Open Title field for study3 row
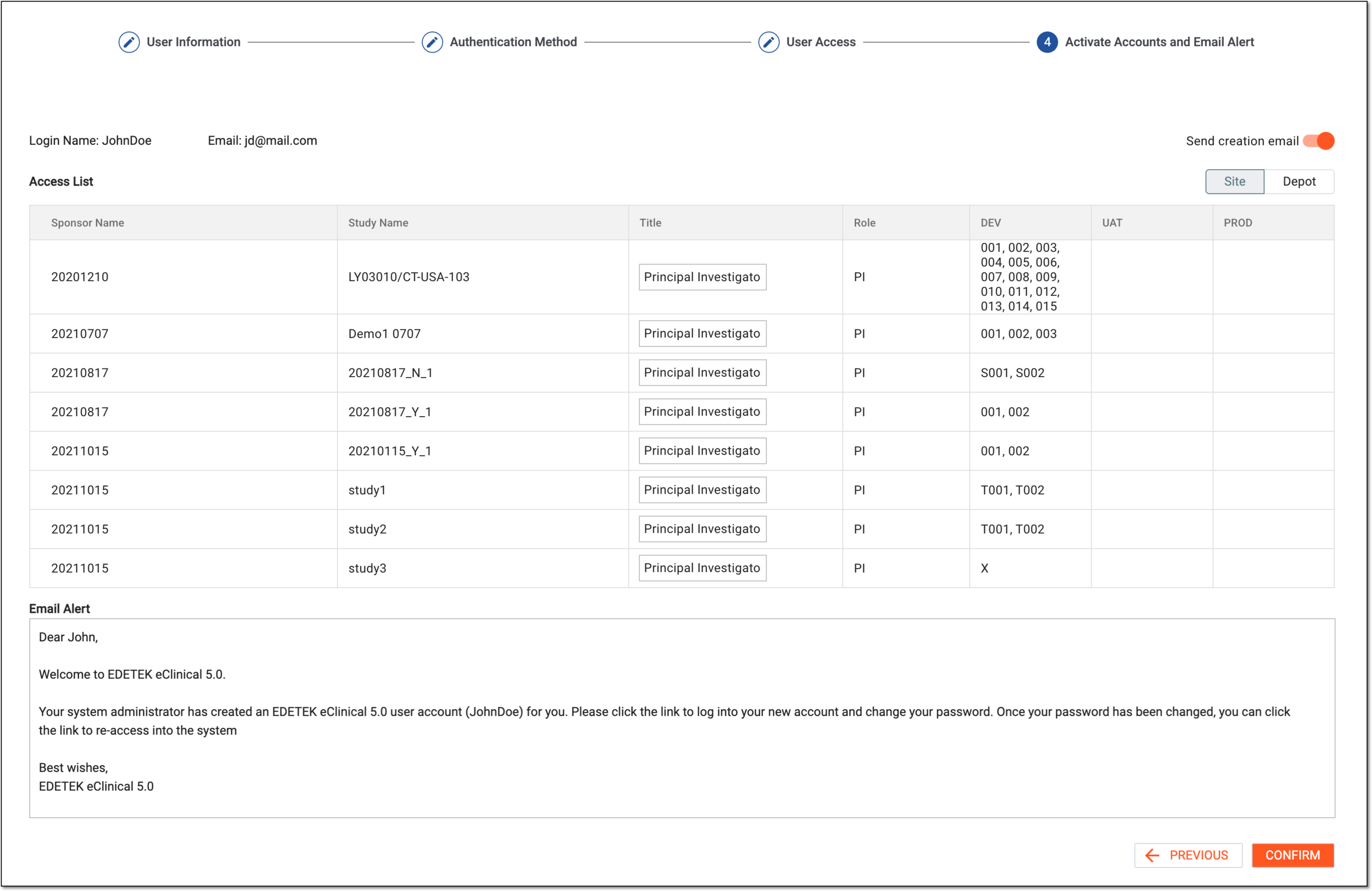Image resolution: width=1372 pixels, height=891 pixels. [702, 569]
